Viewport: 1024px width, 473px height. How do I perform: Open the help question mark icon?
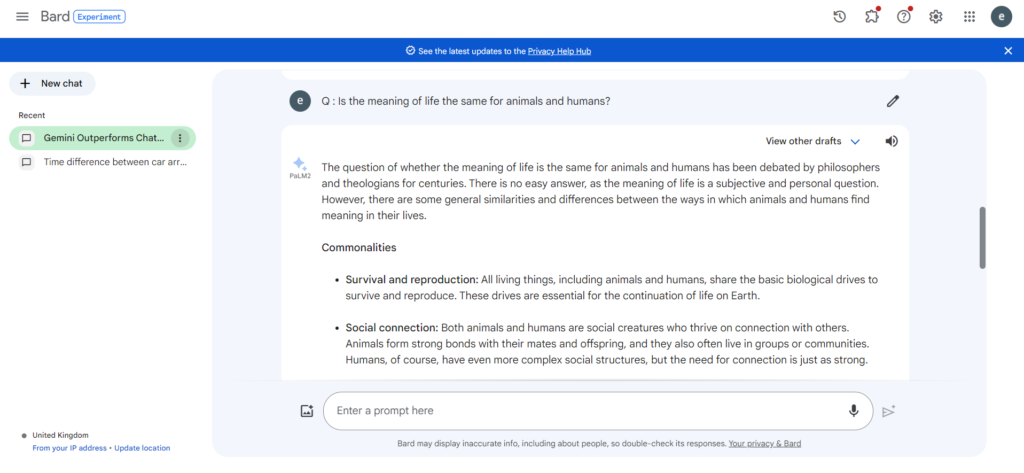pos(904,17)
